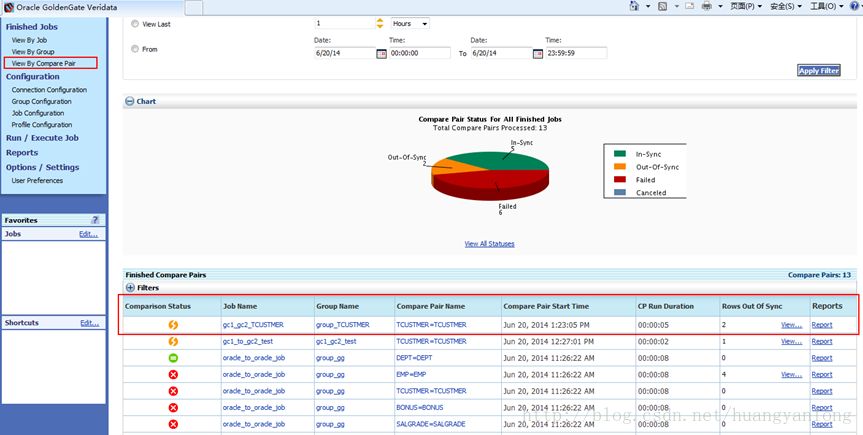Increase View Last value with up arrow
The height and width of the screenshot is (435, 863).
[x=380, y=20]
